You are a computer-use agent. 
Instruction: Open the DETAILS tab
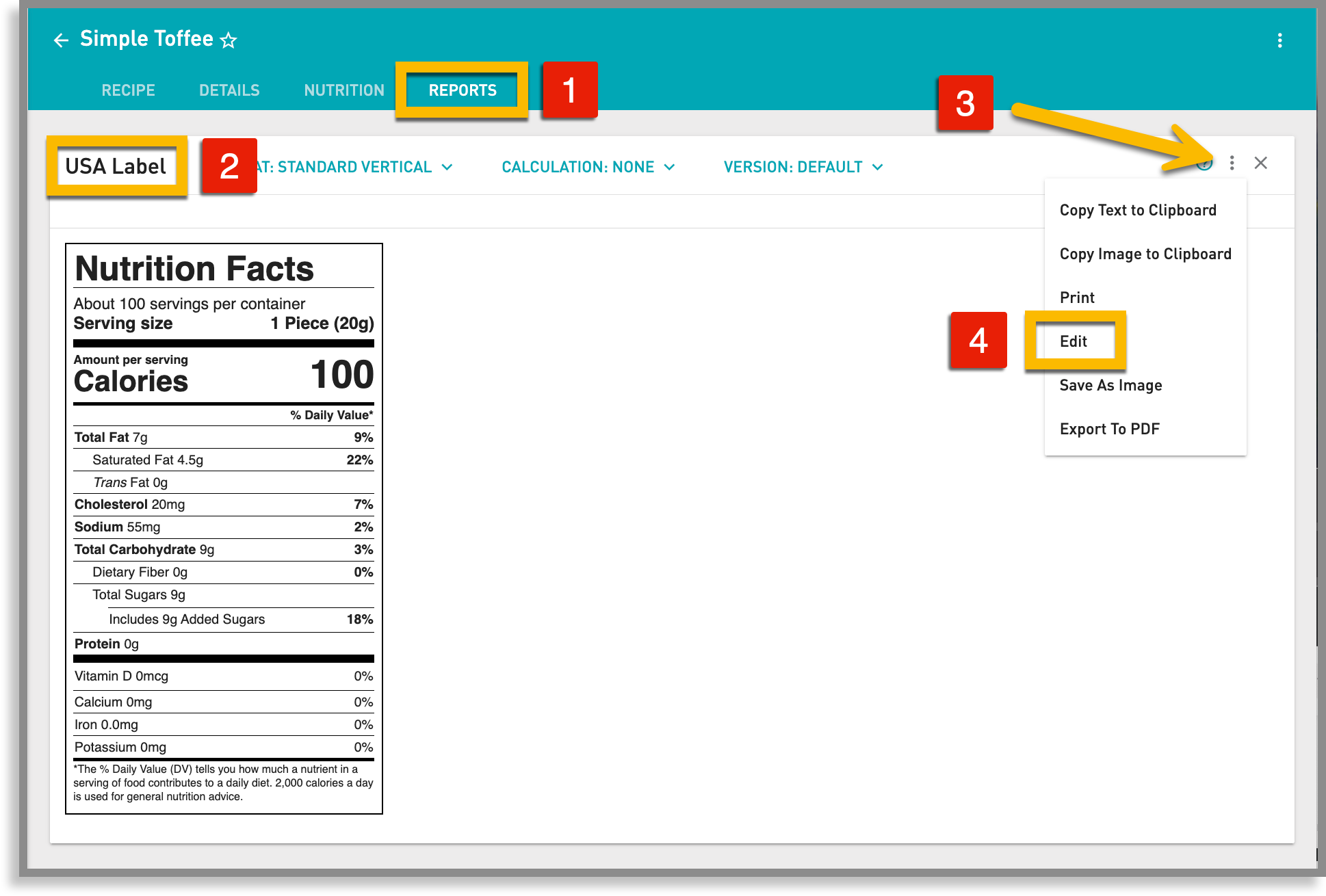point(229,90)
